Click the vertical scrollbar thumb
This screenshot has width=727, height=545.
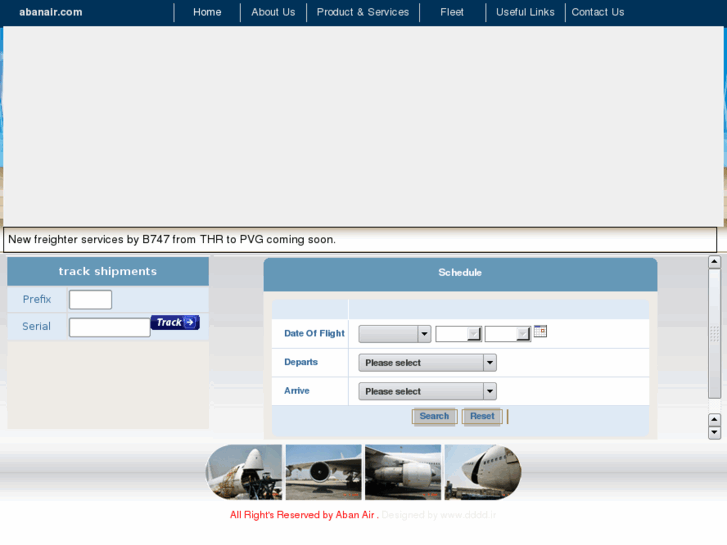(714, 333)
